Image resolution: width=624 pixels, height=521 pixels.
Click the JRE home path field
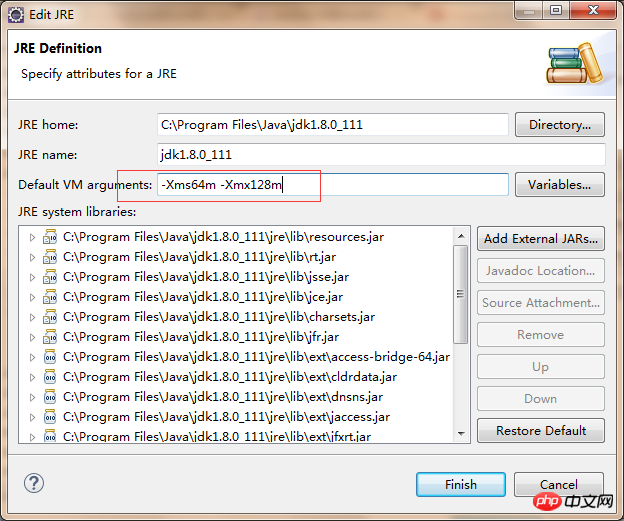coord(333,125)
